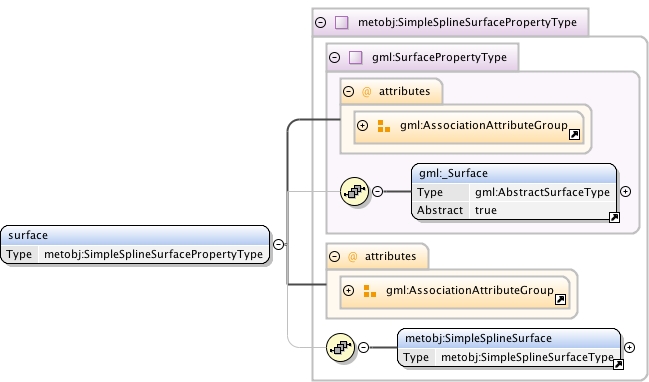Expand the upper gml:AssociationAttributeGroup
Viewport: 649px width, 382px height.
coord(363,125)
